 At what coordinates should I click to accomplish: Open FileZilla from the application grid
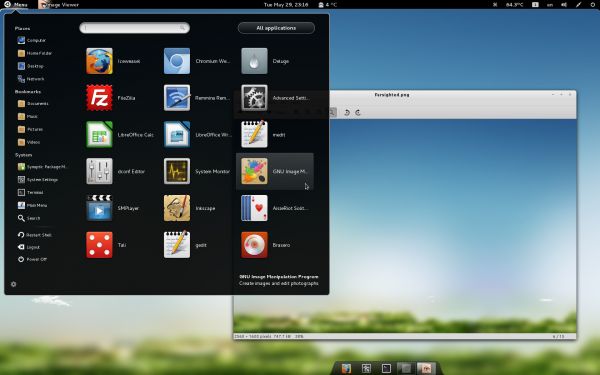(99, 98)
